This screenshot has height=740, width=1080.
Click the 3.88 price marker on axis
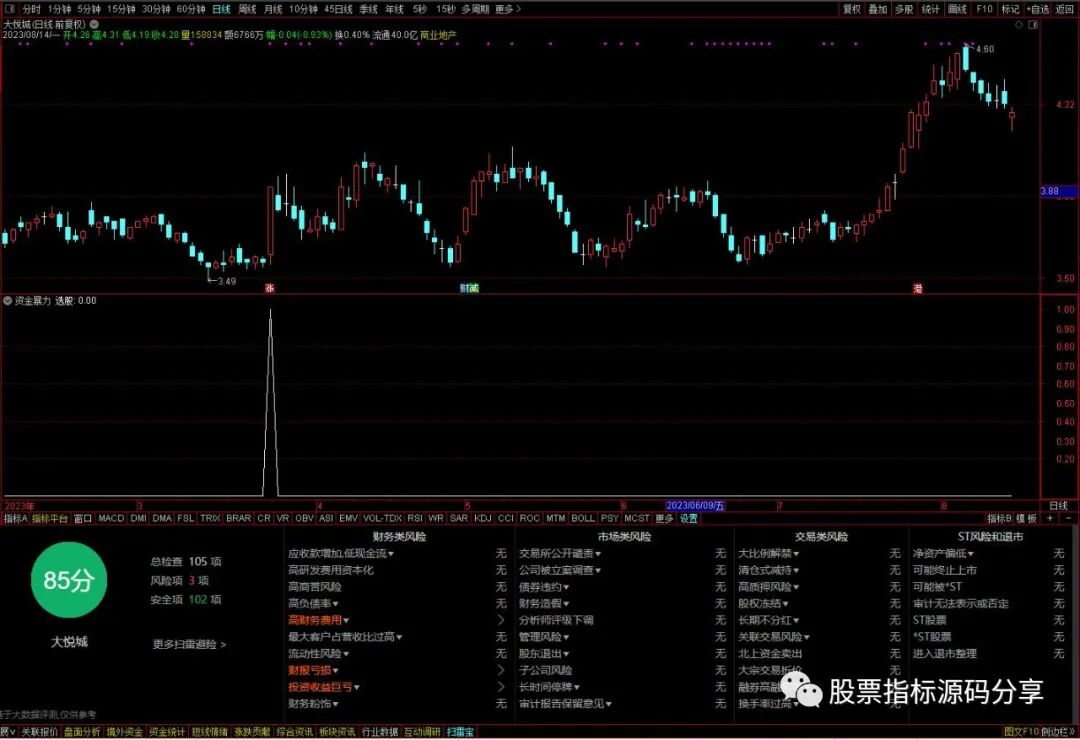coord(1058,191)
